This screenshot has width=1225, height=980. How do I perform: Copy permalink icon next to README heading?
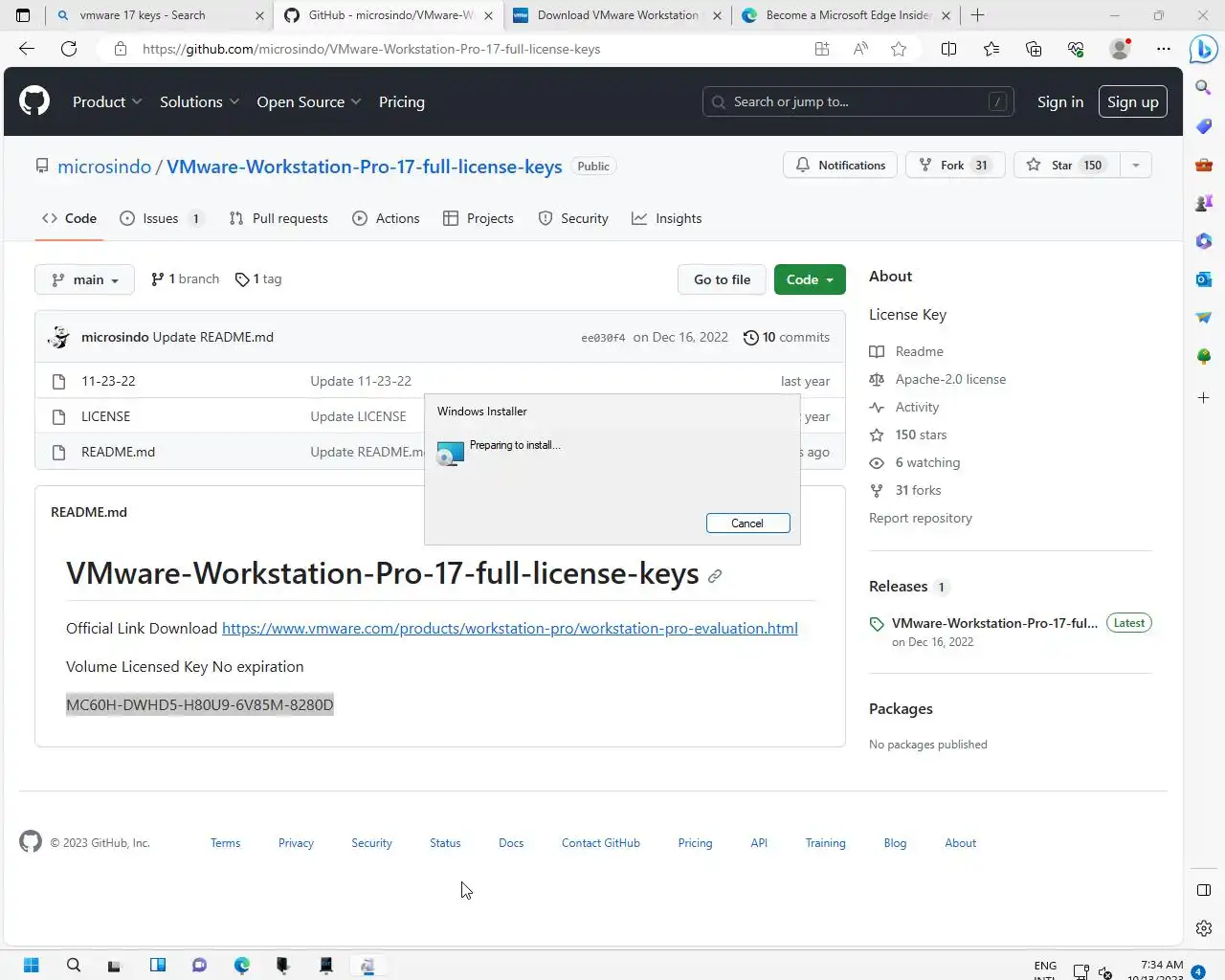point(715,576)
